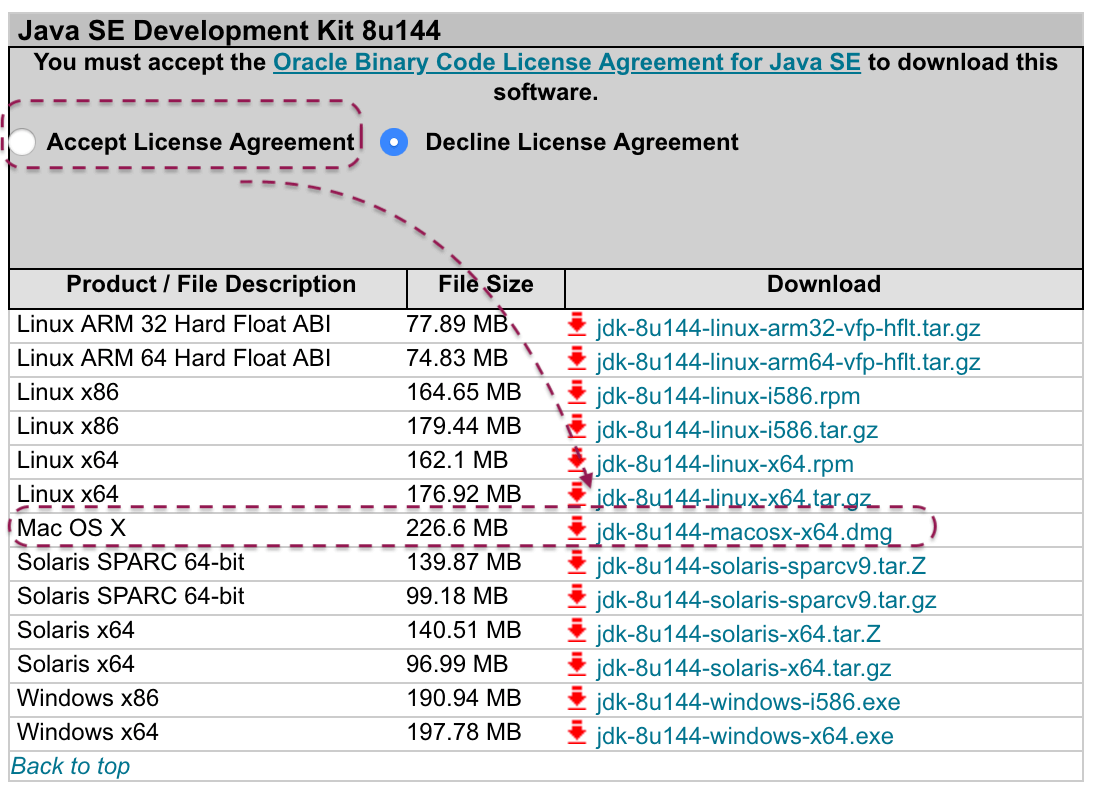Download jdk-8u144-linux-i586.rpm file
Viewport: 1096px width, 788px height.
[728, 396]
